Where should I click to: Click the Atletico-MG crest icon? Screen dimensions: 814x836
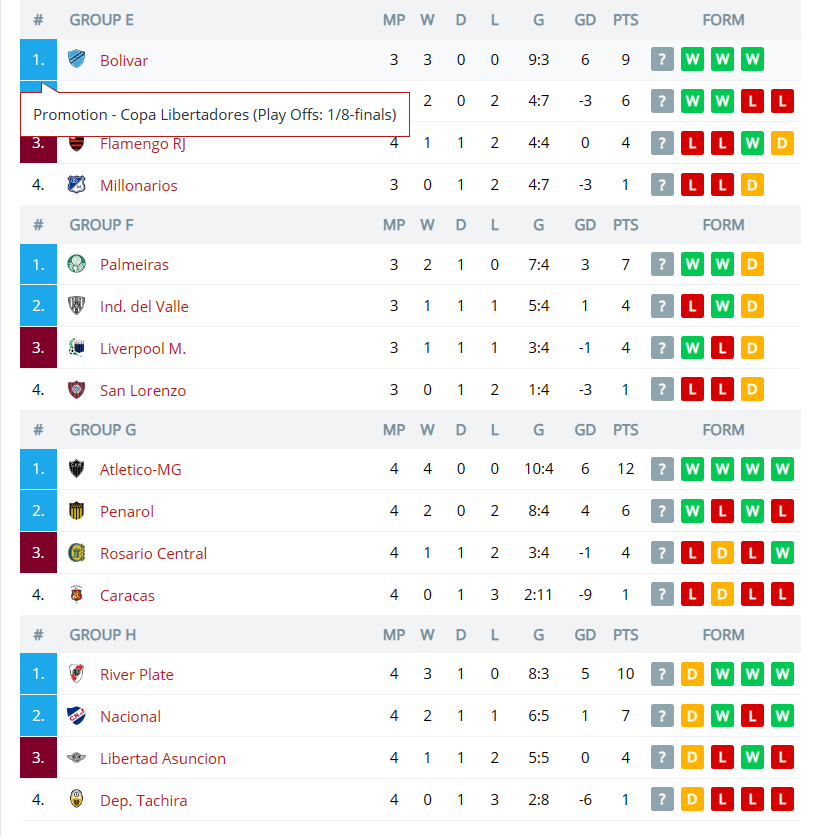77,469
